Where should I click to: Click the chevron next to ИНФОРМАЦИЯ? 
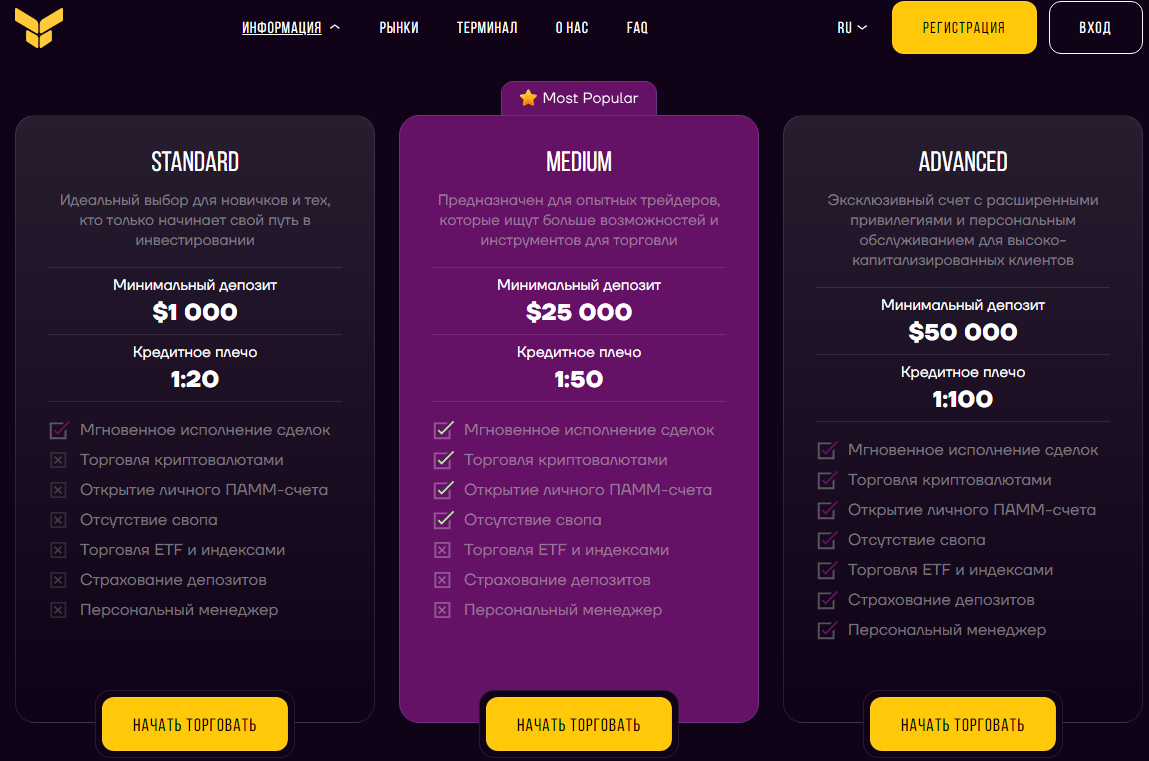335,27
